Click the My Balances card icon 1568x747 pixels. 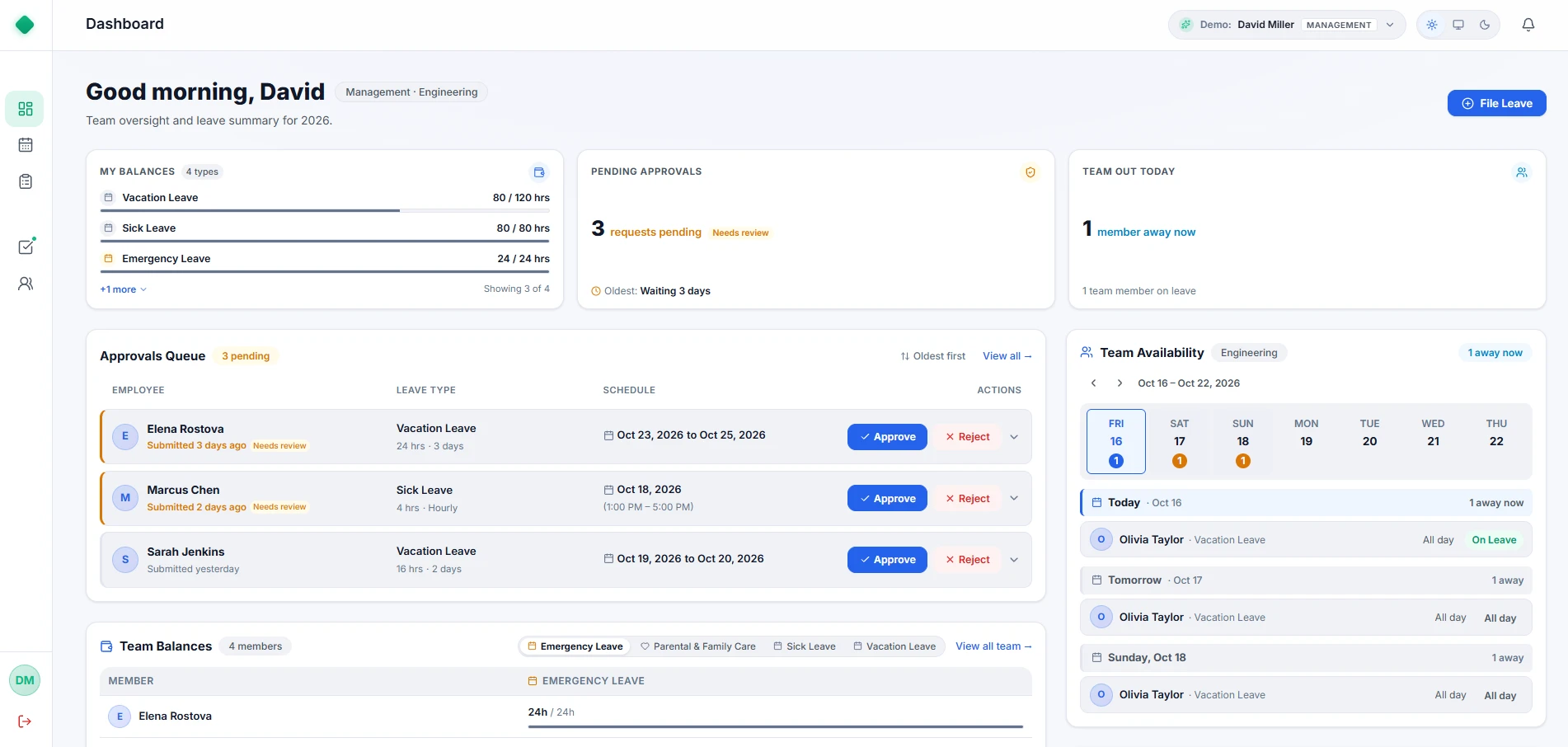pos(539,172)
